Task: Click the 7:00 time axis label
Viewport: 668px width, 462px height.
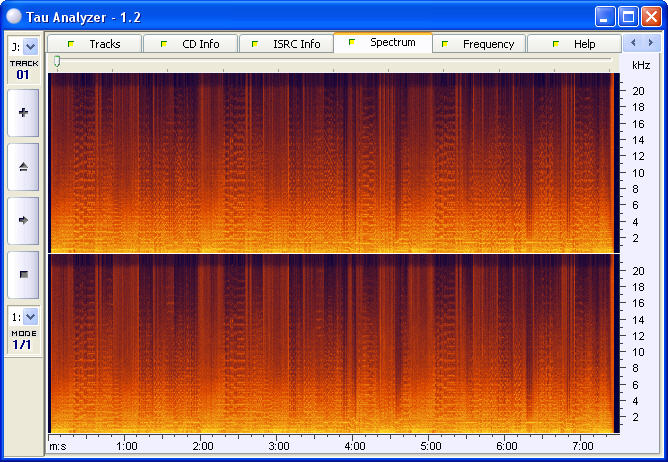Action: (583, 446)
